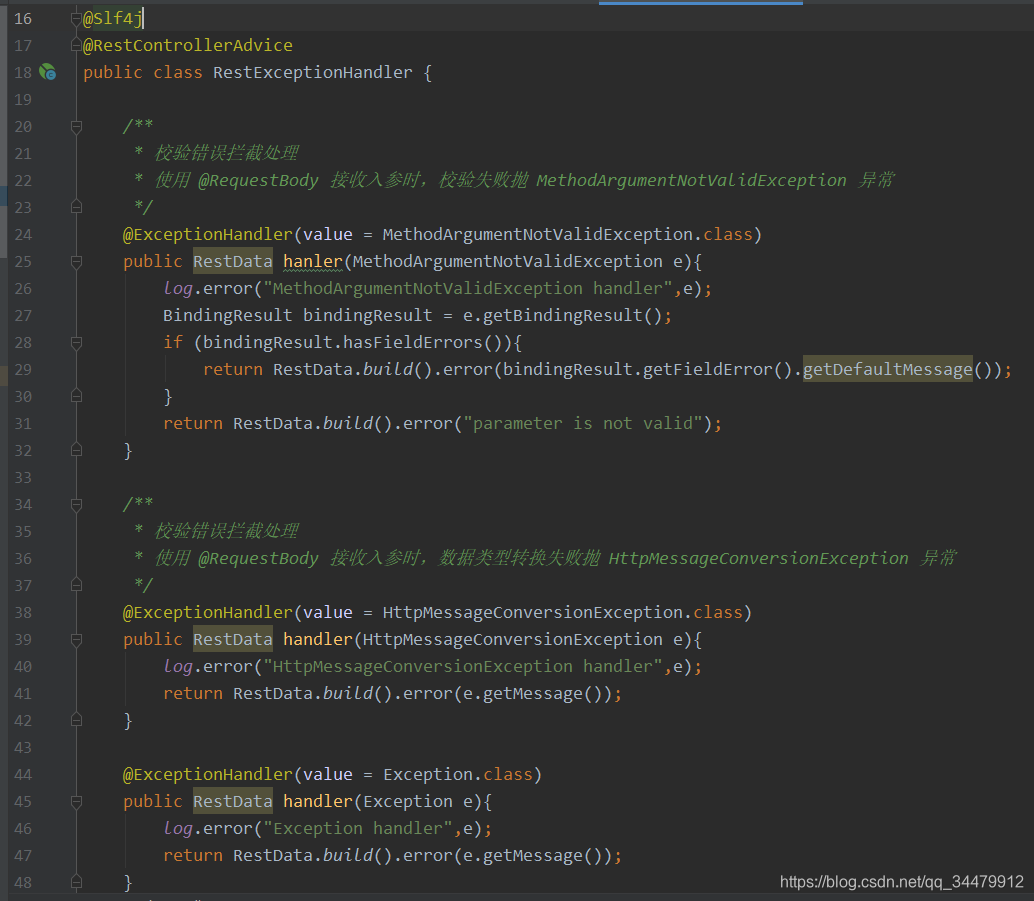
Task: Collapse the HttpMessageConversionException handler method at line 39
Action: click(x=76, y=639)
